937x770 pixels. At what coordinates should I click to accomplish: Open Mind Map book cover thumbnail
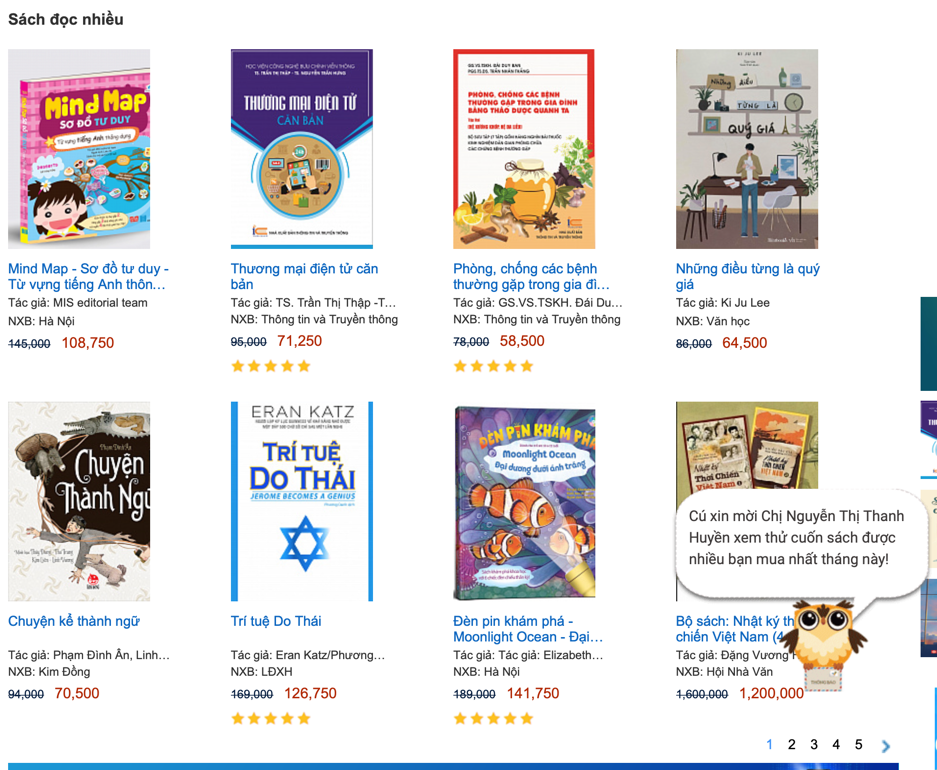79,149
